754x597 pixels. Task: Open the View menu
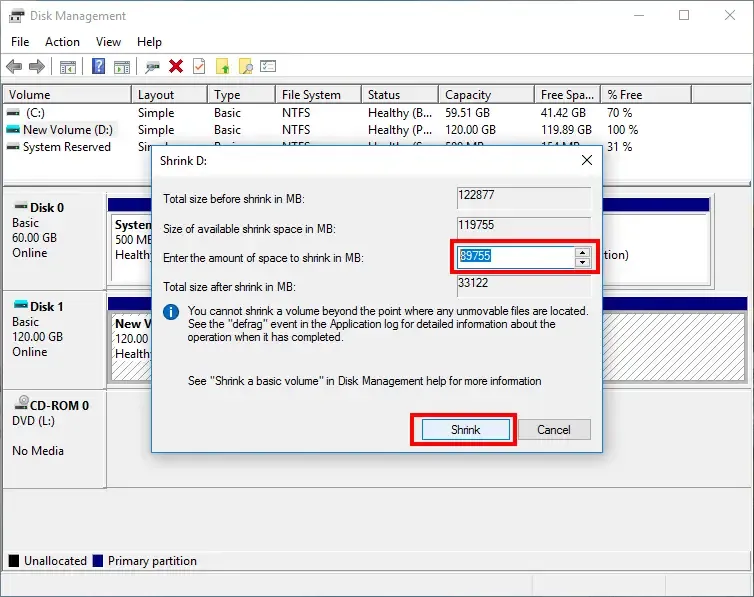[108, 42]
